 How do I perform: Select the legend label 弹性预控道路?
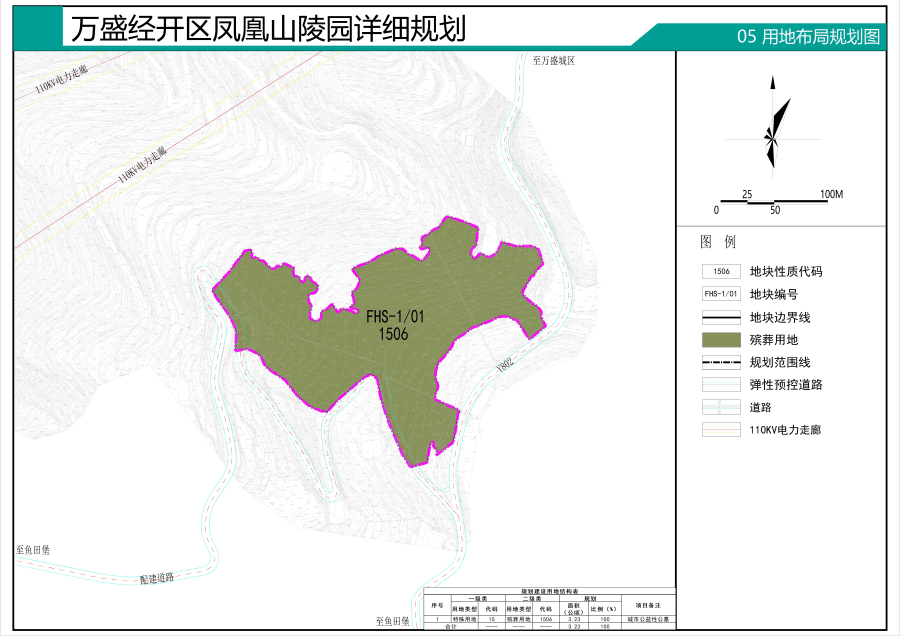click(x=786, y=385)
